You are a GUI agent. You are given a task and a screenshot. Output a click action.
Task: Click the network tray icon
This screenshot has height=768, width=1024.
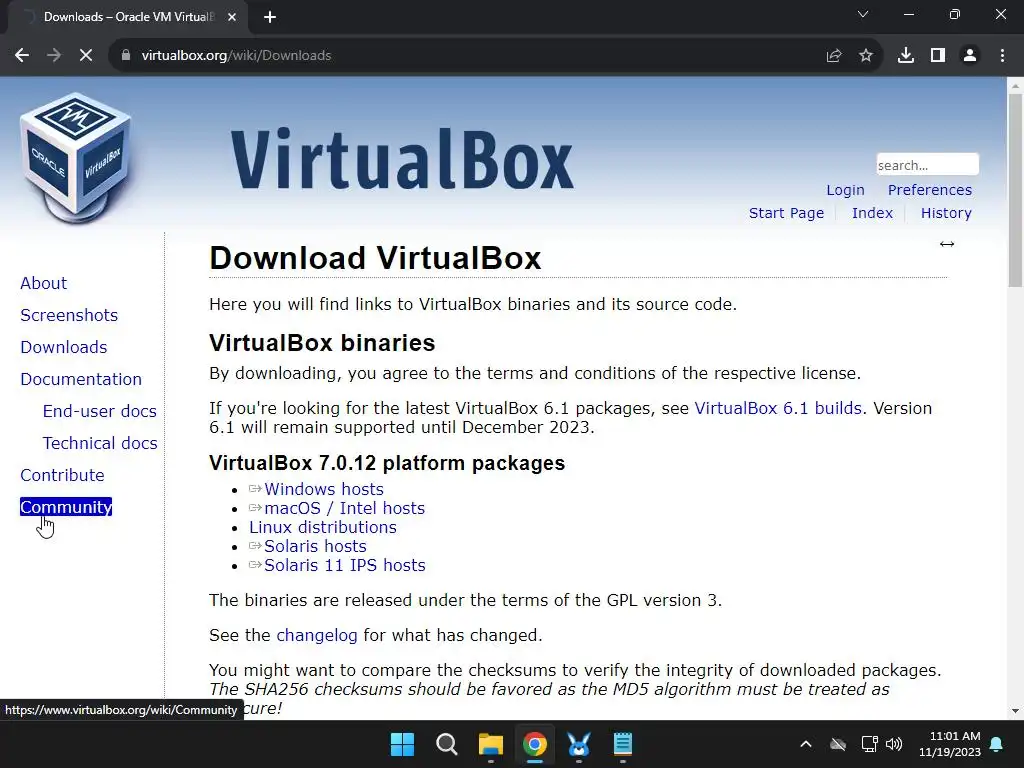pyautogui.click(x=869, y=744)
